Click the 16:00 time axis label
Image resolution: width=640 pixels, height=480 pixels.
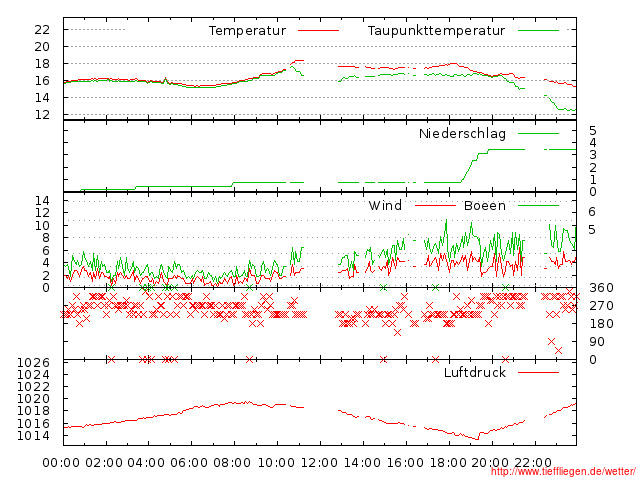[405, 463]
